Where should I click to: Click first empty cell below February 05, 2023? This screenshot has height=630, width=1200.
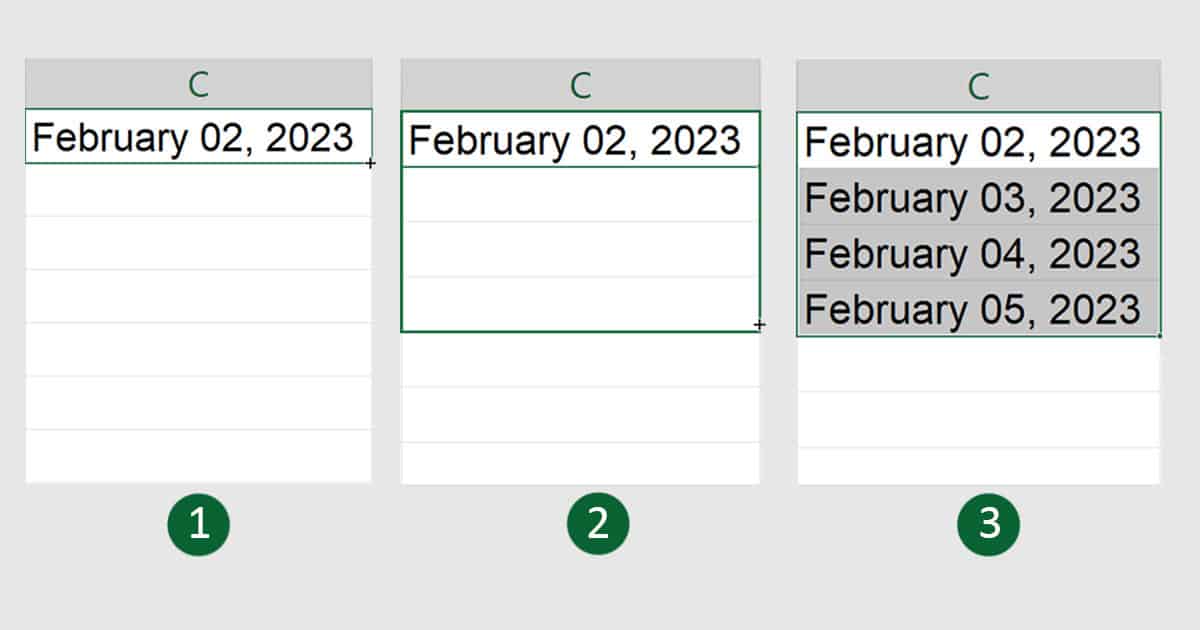(978, 364)
